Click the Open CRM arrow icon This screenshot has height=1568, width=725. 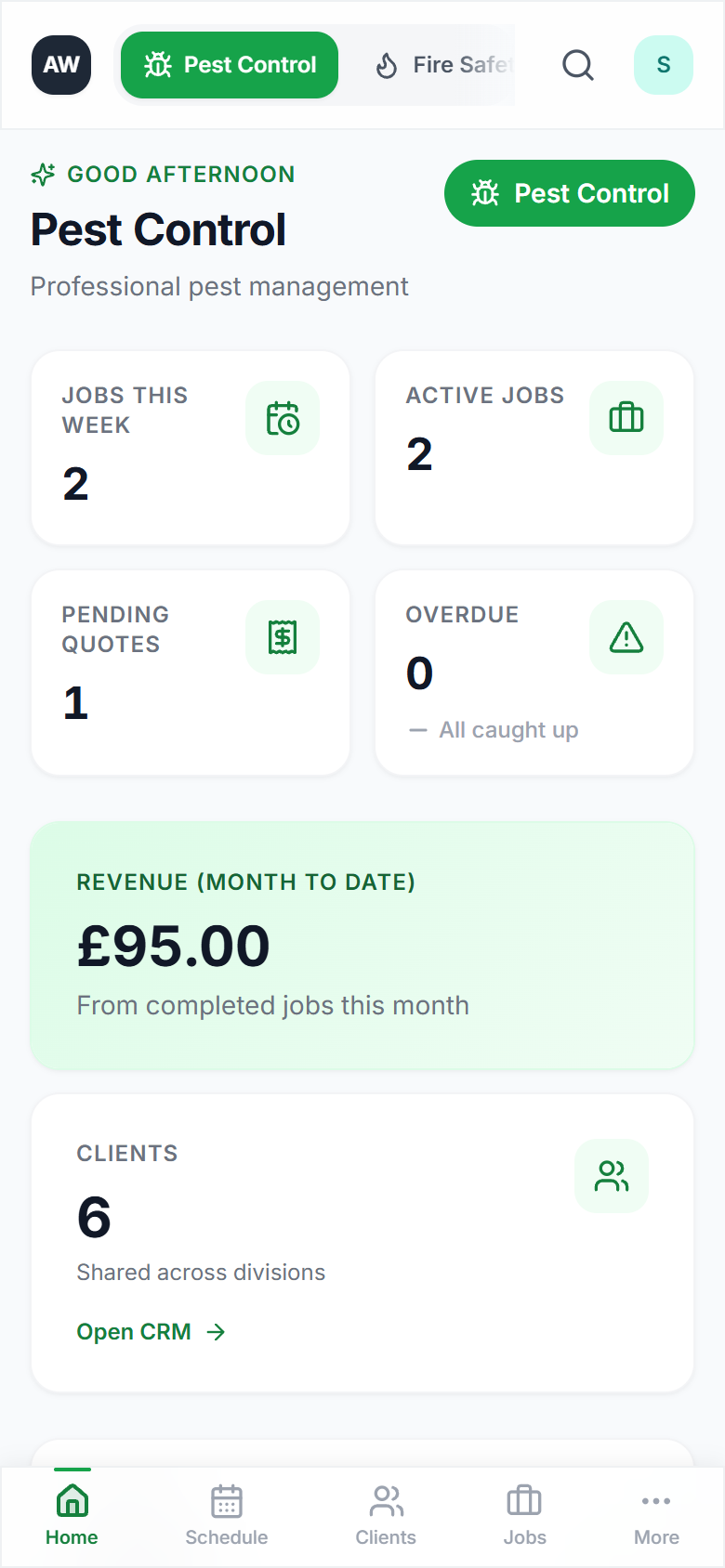point(217,1332)
